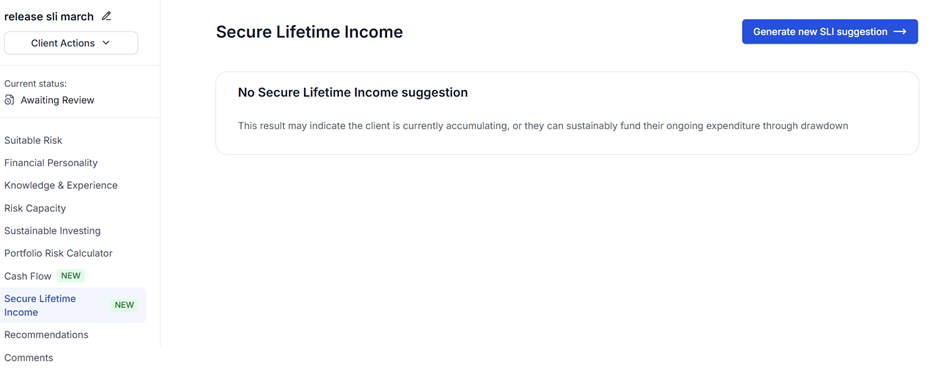940x371 pixels.
Task: View the Comments section
Action: [29, 358]
